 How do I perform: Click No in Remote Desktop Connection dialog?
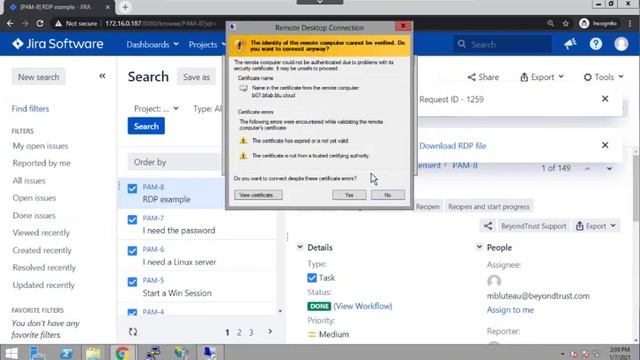coord(388,195)
